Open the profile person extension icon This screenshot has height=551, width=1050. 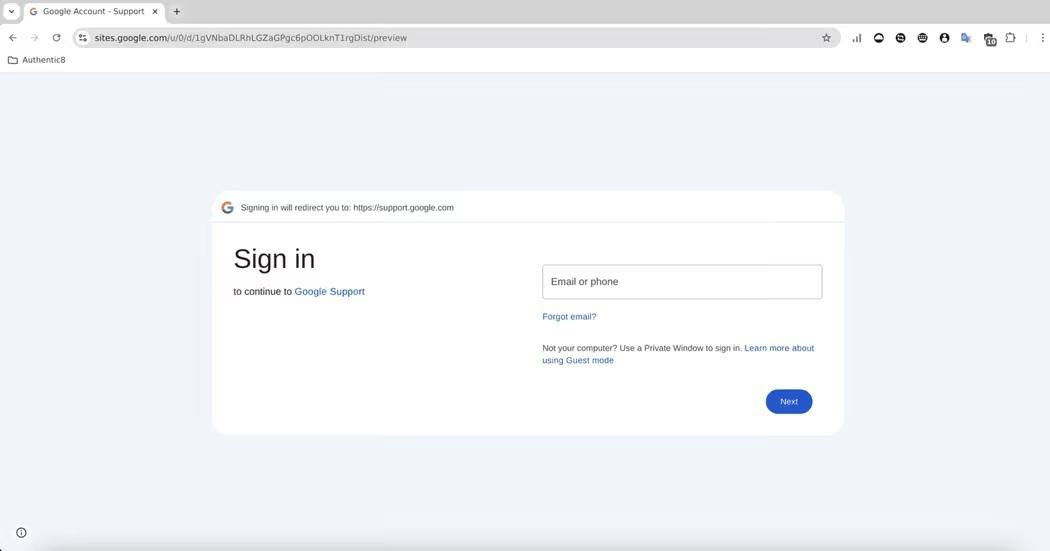coord(944,38)
